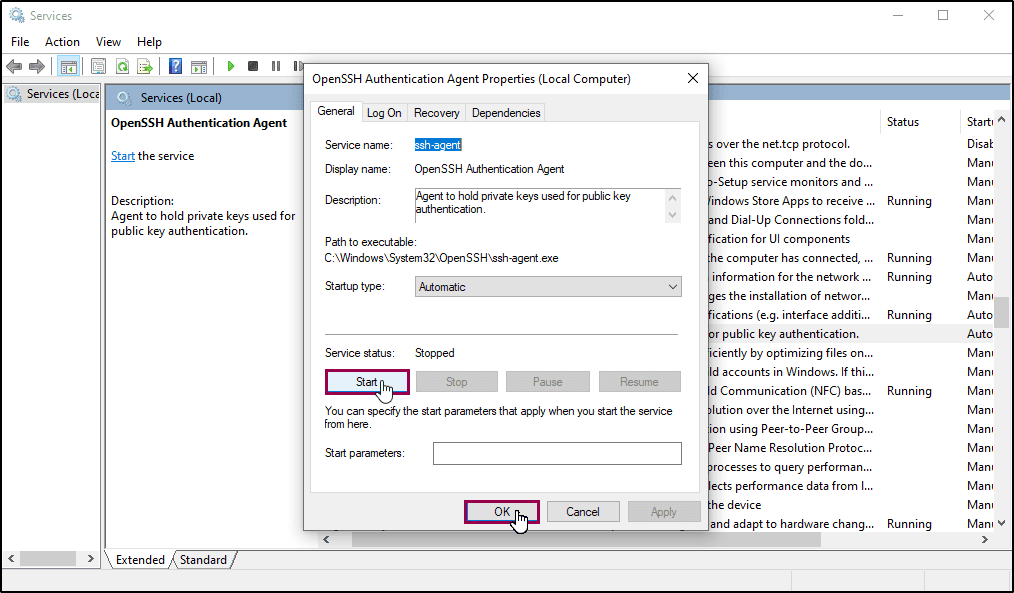Toggle the Show/Hide Console Tree toolbar icon
Screen dimensions: 1014x593
(69, 66)
